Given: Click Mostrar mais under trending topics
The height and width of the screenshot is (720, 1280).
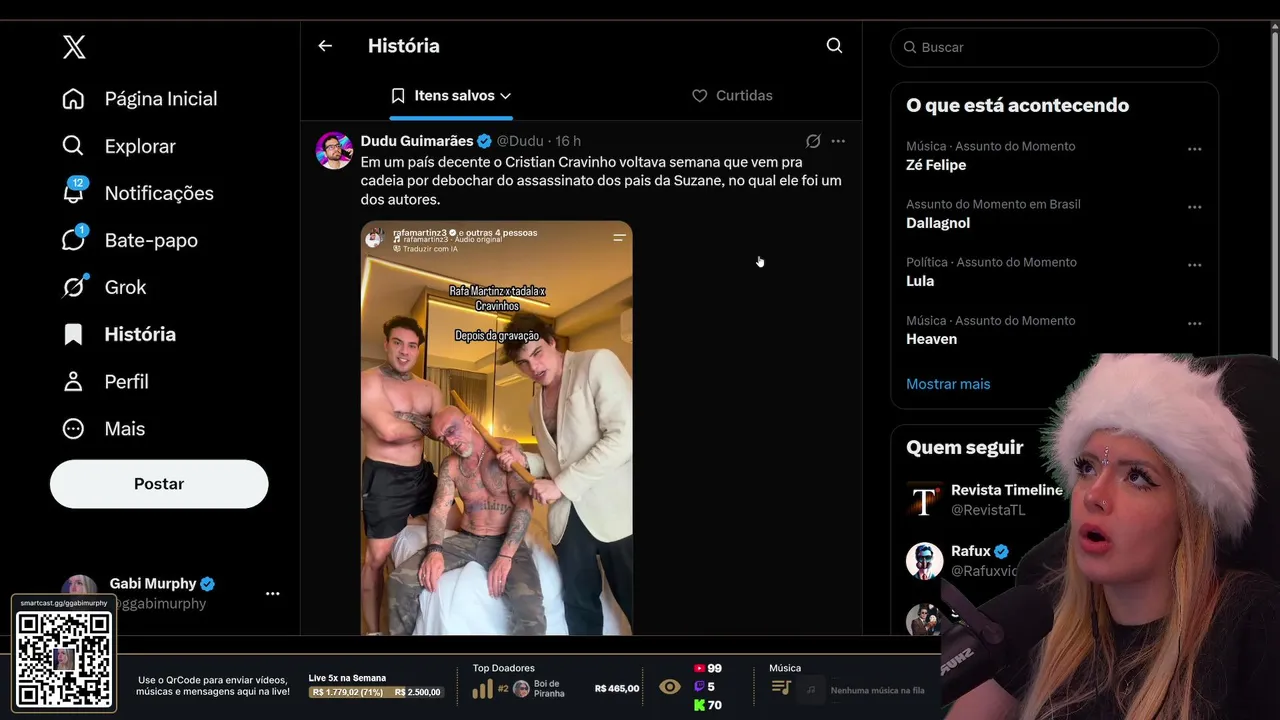Looking at the screenshot, I should (948, 384).
